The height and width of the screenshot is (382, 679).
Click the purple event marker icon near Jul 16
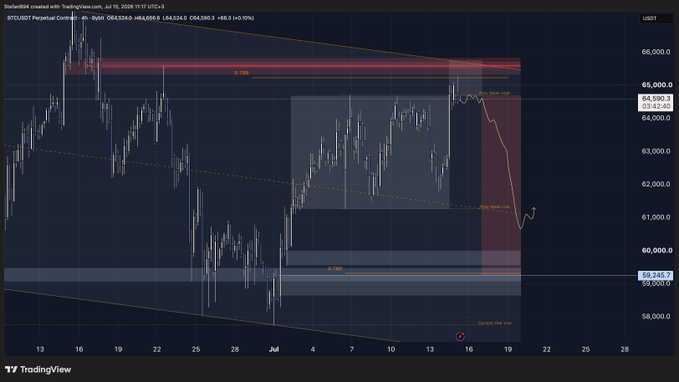pyautogui.click(x=460, y=336)
